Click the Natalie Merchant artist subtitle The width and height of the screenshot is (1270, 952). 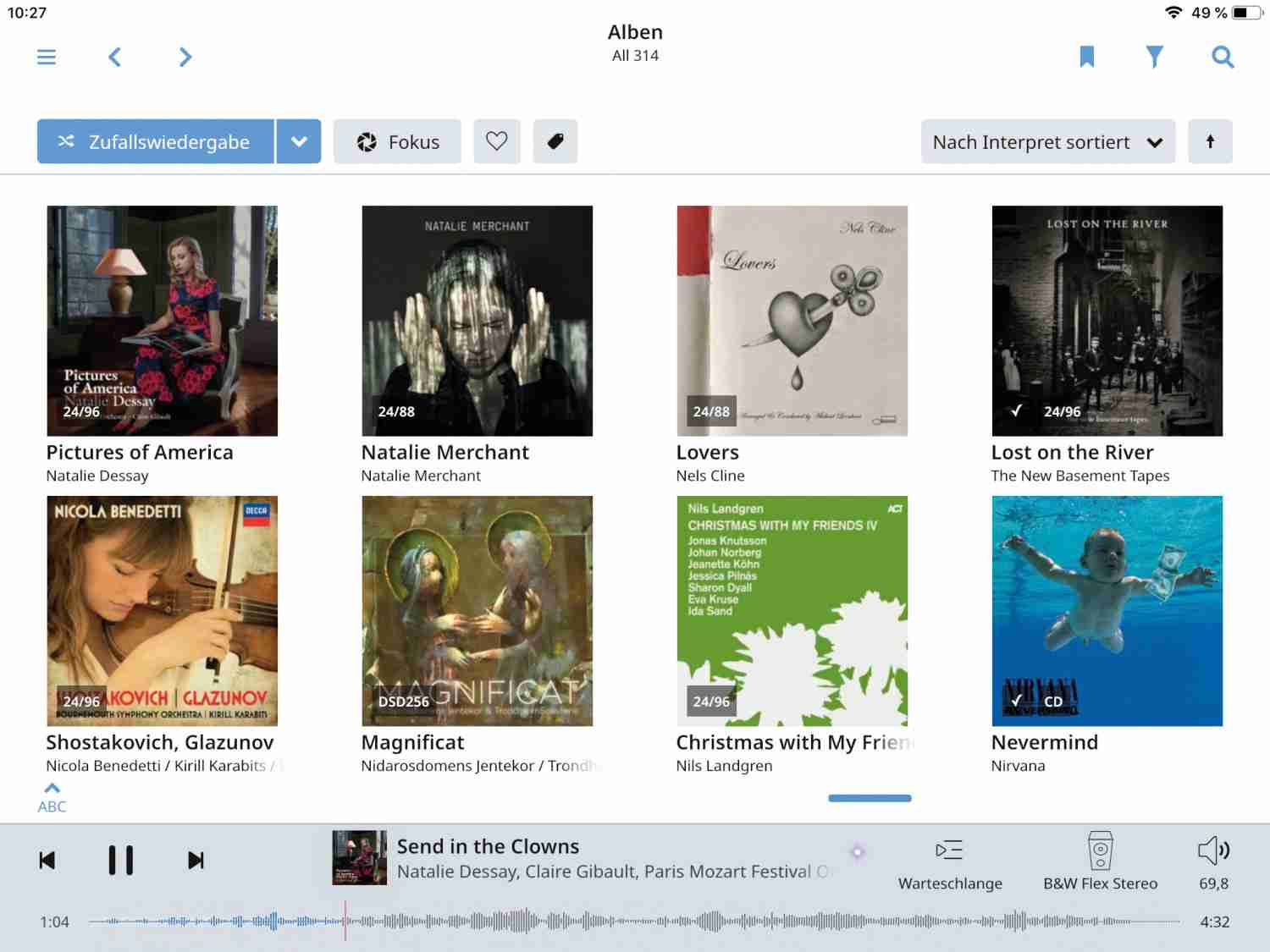[421, 476]
